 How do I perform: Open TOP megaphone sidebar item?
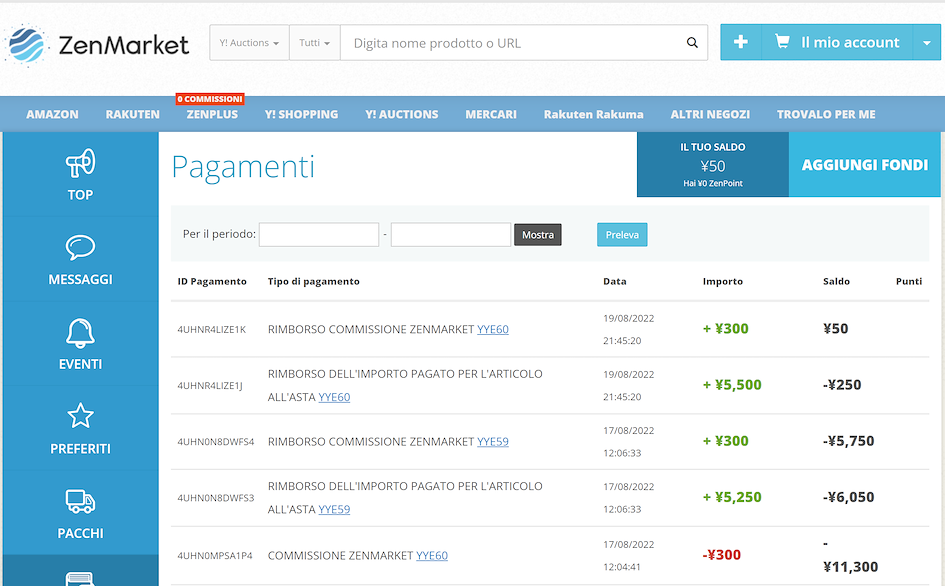(x=80, y=174)
